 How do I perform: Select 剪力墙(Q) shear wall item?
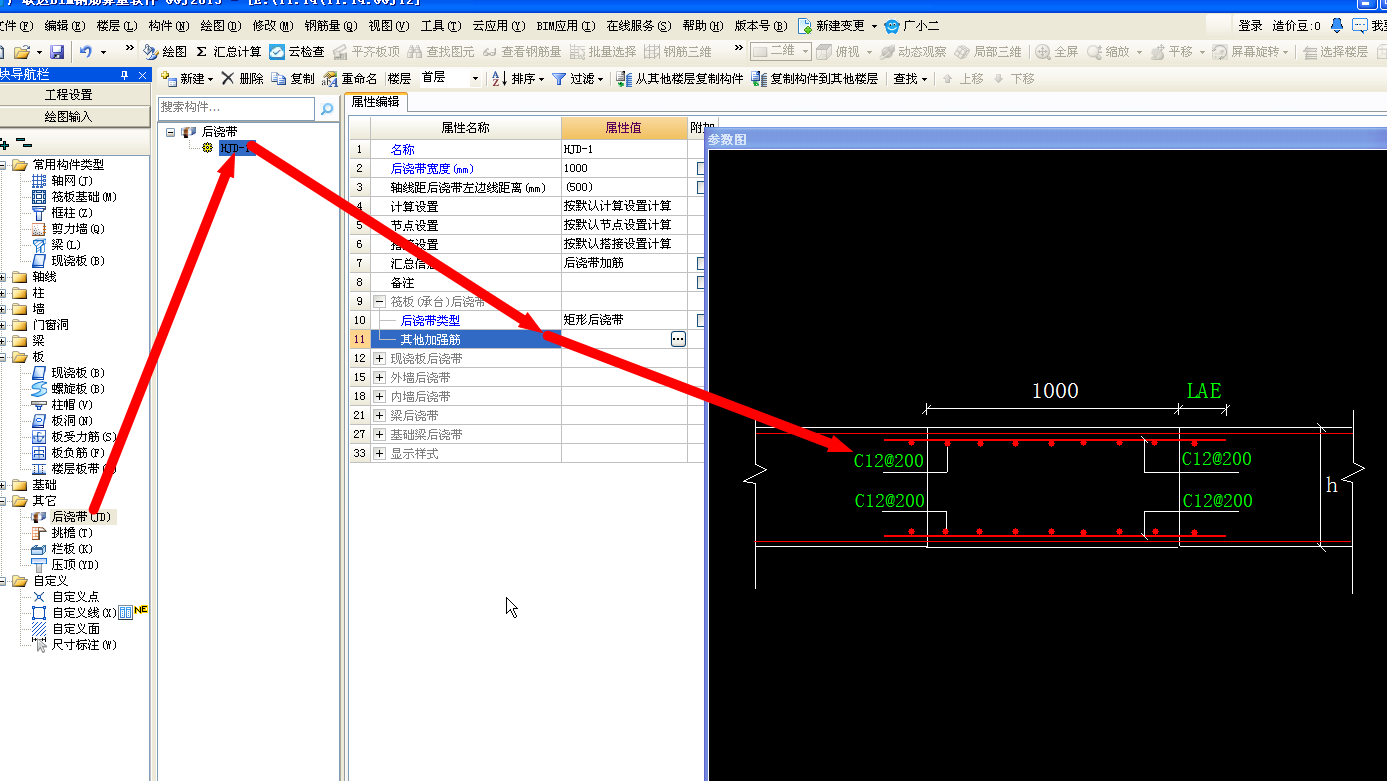pyautogui.click(x=77, y=228)
